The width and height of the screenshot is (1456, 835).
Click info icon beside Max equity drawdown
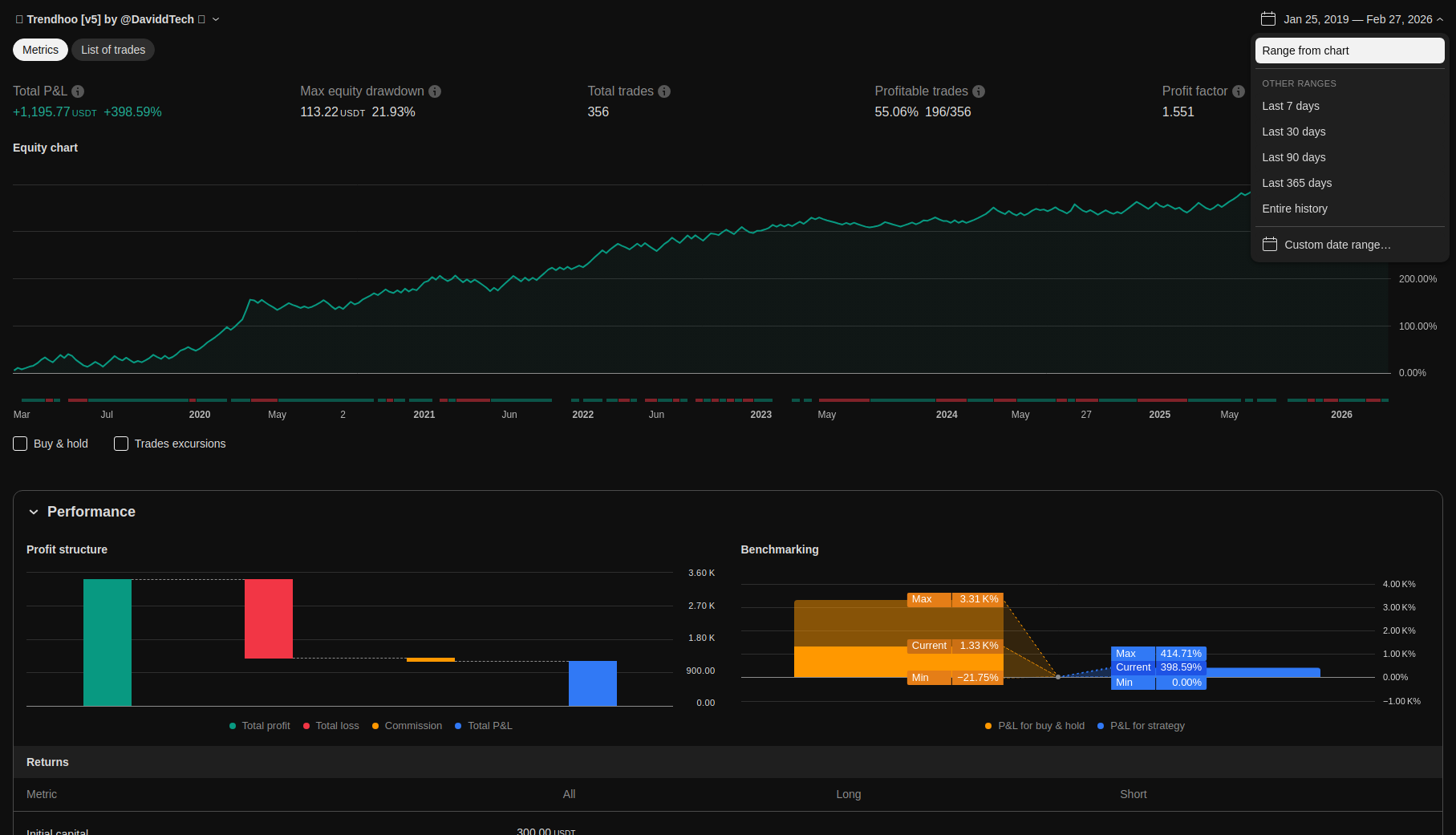[435, 91]
